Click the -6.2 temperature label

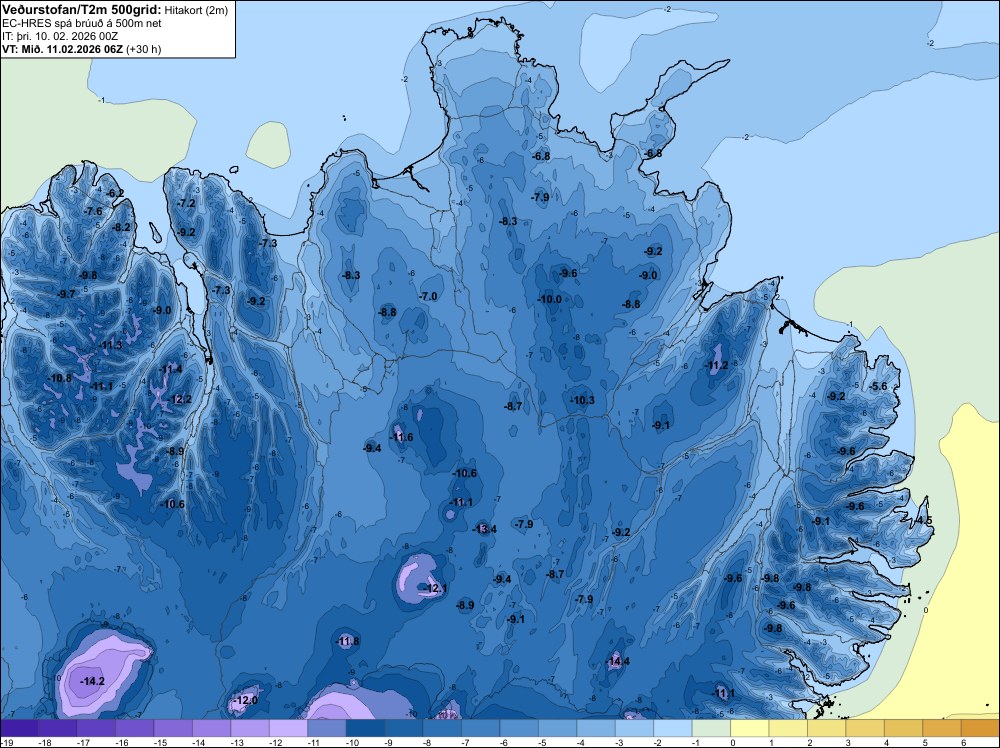point(115,193)
